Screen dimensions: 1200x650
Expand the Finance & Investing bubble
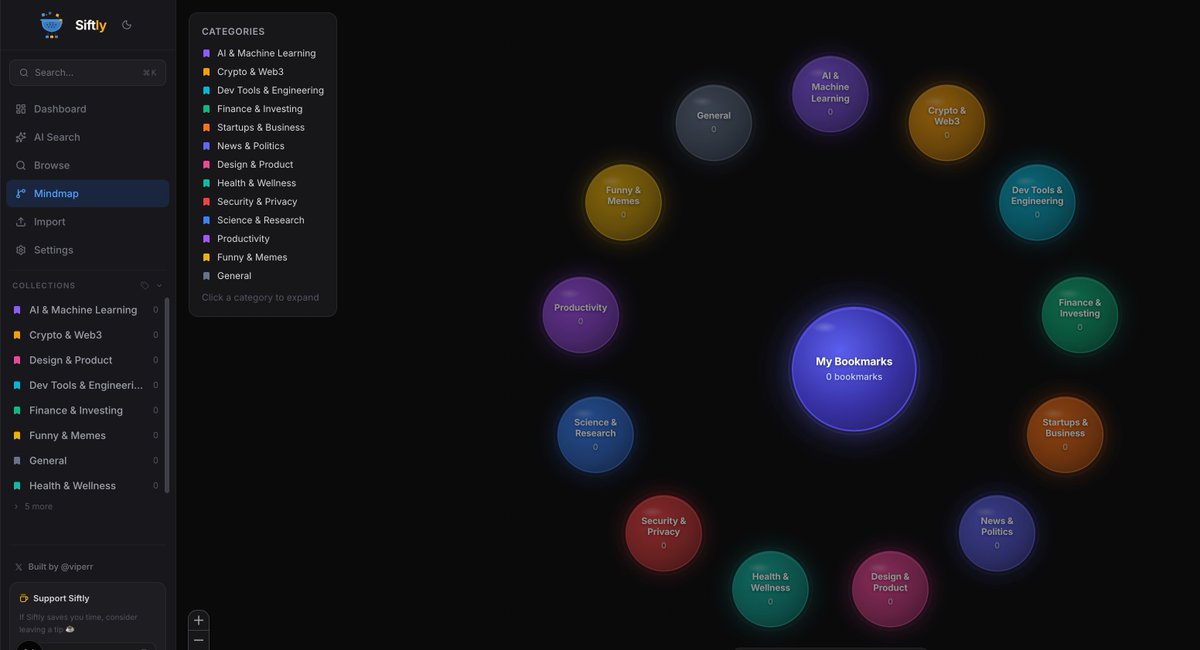pos(1080,314)
